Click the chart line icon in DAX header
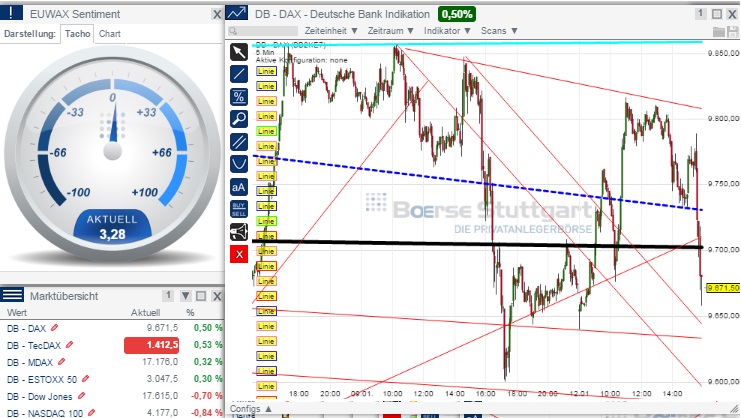This screenshot has width=741, height=418. point(237,13)
